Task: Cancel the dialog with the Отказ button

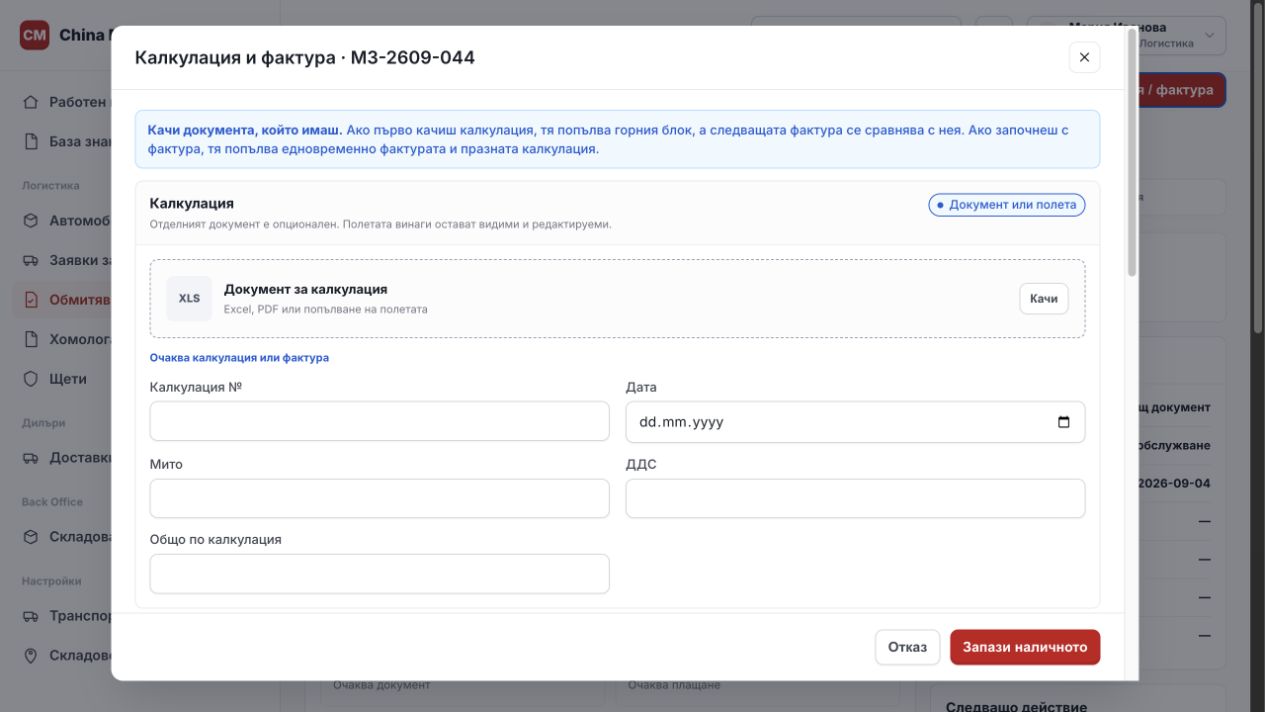Action: click(x=907, y=647)
